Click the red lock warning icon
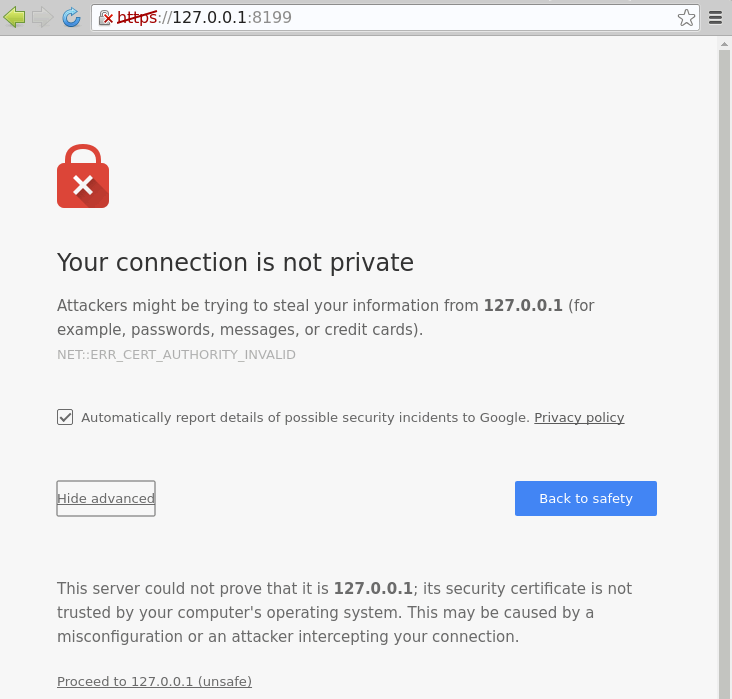Viewport: 732px width, 699px height. pyautogui.click(x=83, y=177)
